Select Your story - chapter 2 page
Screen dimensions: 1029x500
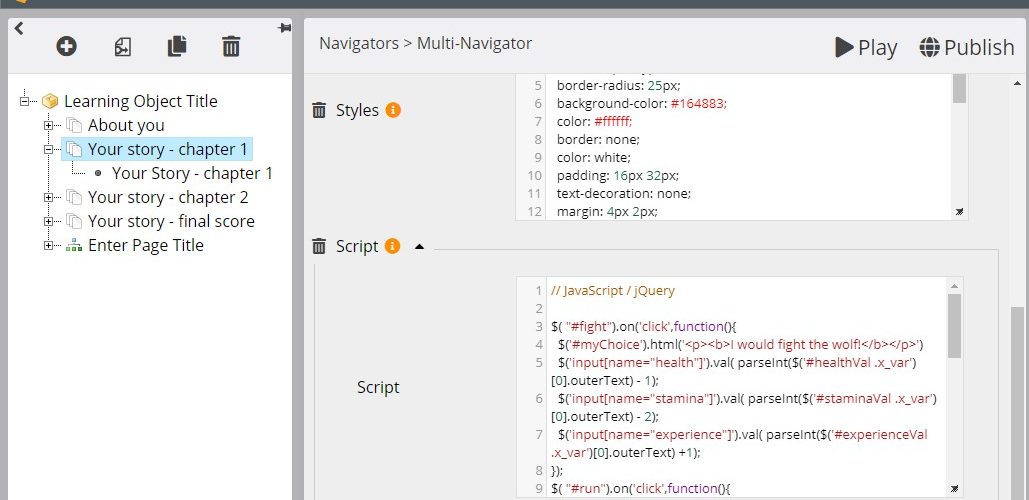coord(167,197)
